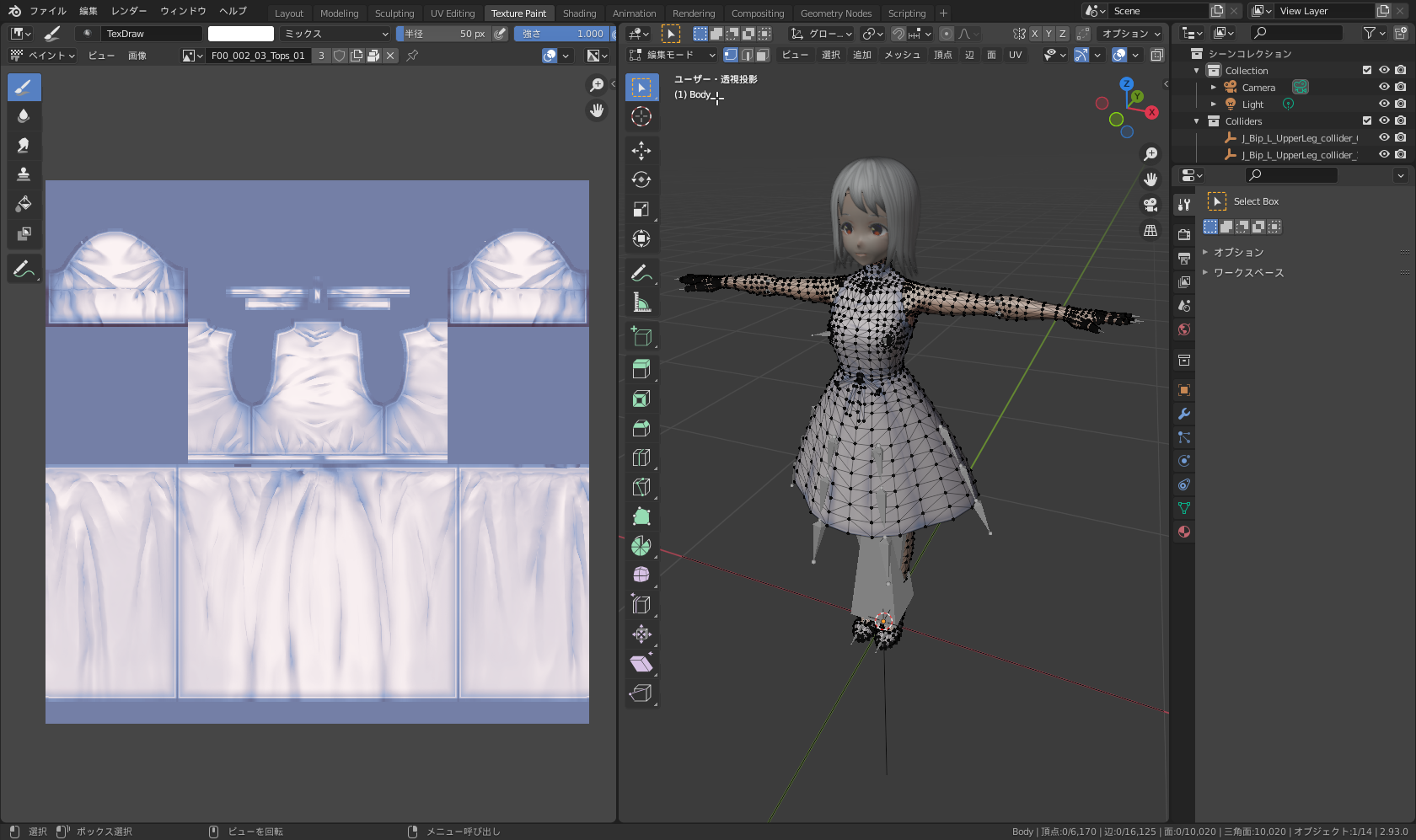This screenshot has height=840, width=1416.
Task: Select the Knife tool in viewport
Action: point(641,487)
